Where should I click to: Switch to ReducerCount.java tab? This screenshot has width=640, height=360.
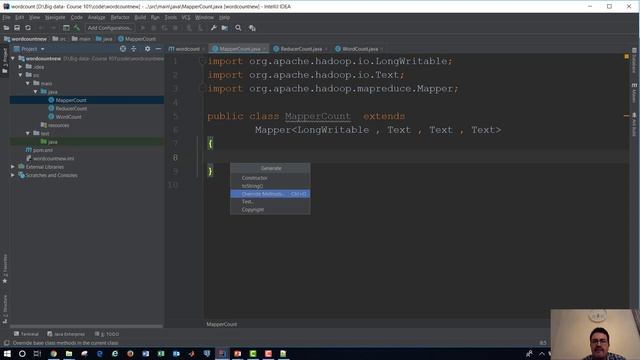pyautogui.click(x=300, y=49)
